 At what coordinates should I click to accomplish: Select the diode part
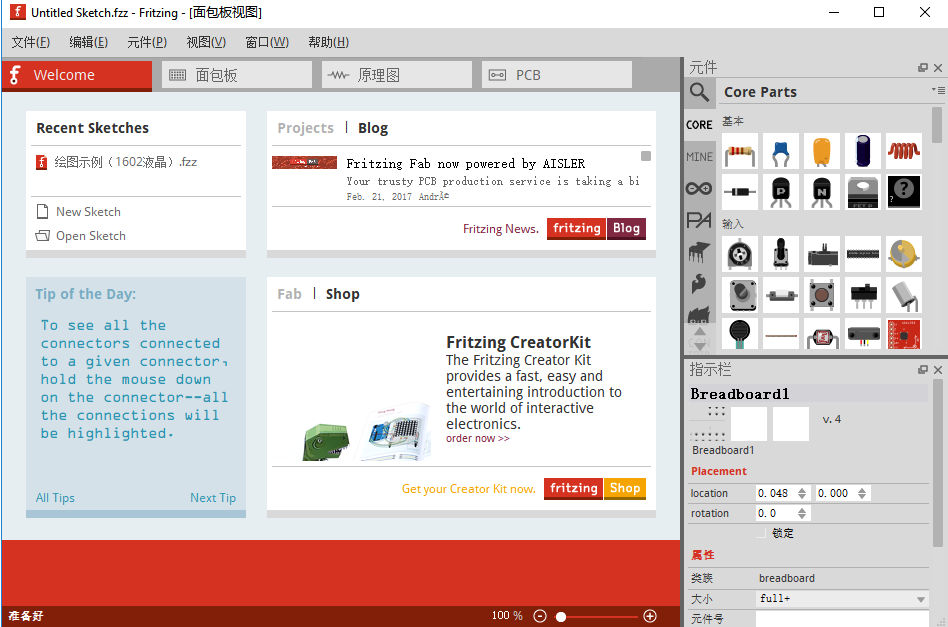pyautogui.click(x=740, y=192)
